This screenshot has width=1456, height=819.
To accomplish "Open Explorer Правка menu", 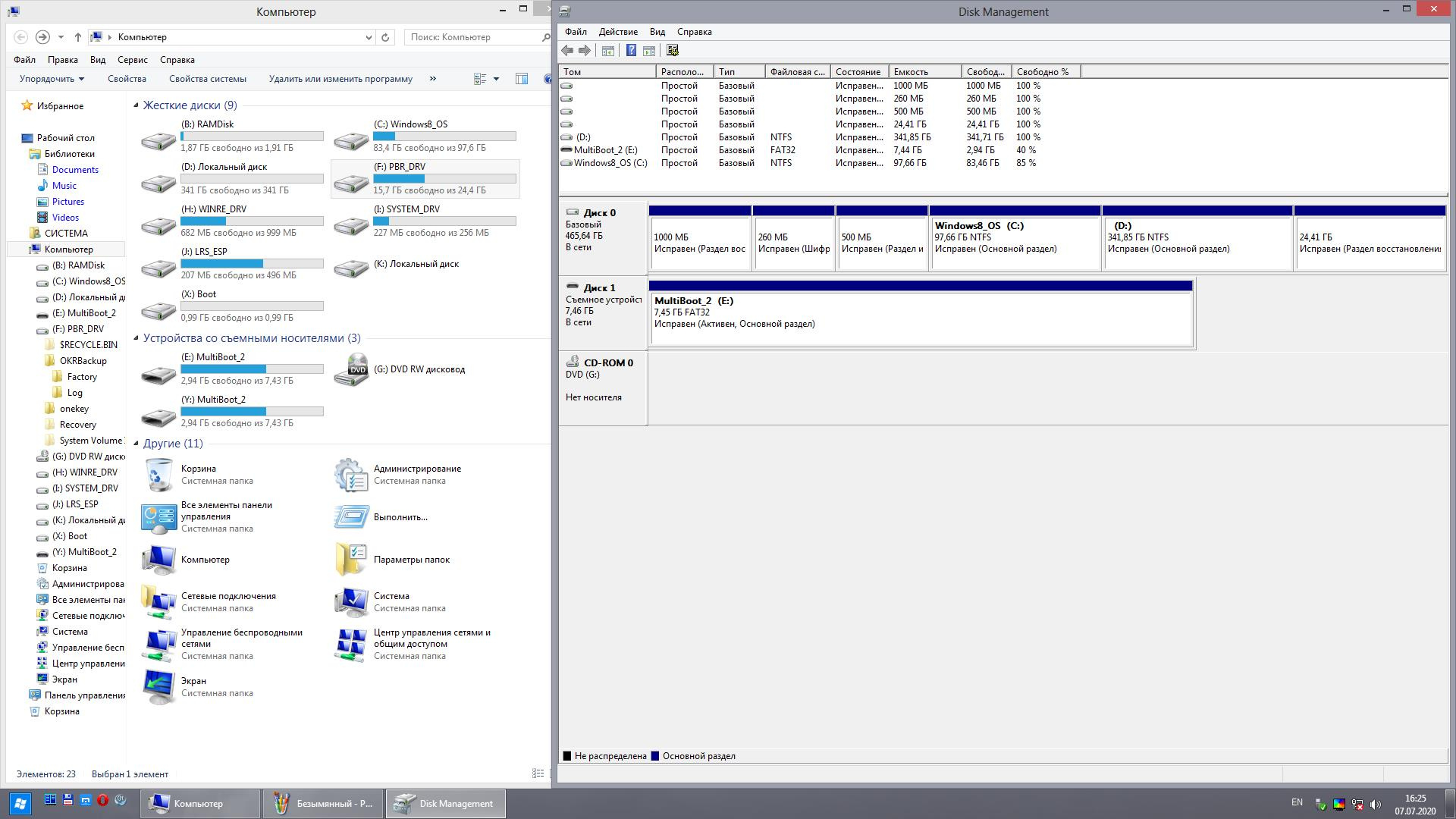I will pyautogui.click(x=62, y=60).
